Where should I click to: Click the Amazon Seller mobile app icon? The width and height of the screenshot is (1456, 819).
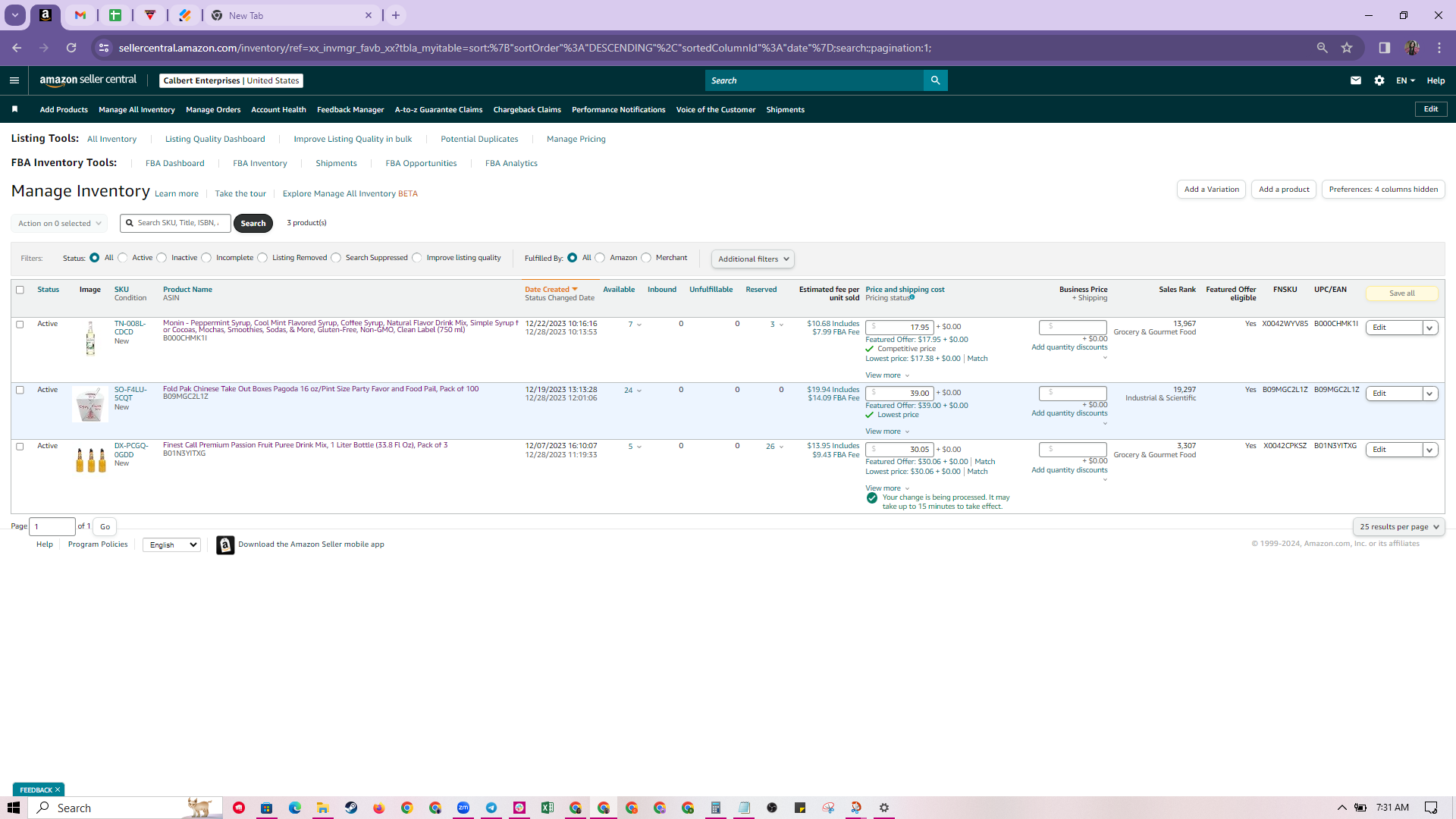[x=225, y=545]
